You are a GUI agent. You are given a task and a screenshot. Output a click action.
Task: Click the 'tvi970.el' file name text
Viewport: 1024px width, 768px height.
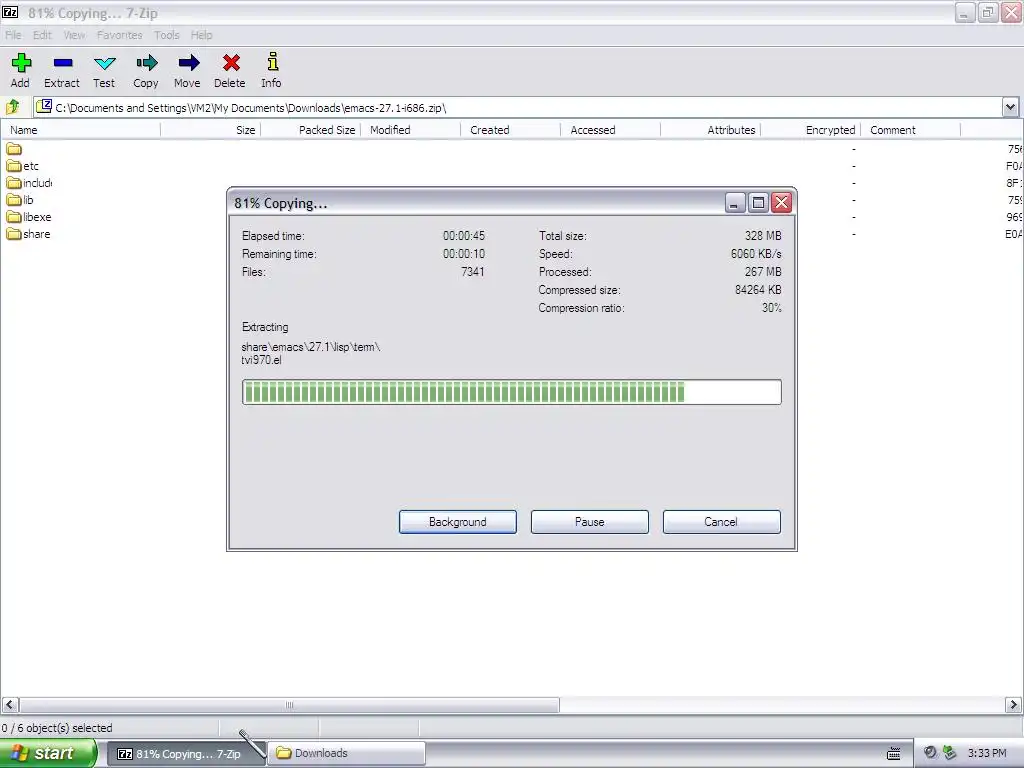(x=261, y=360)
